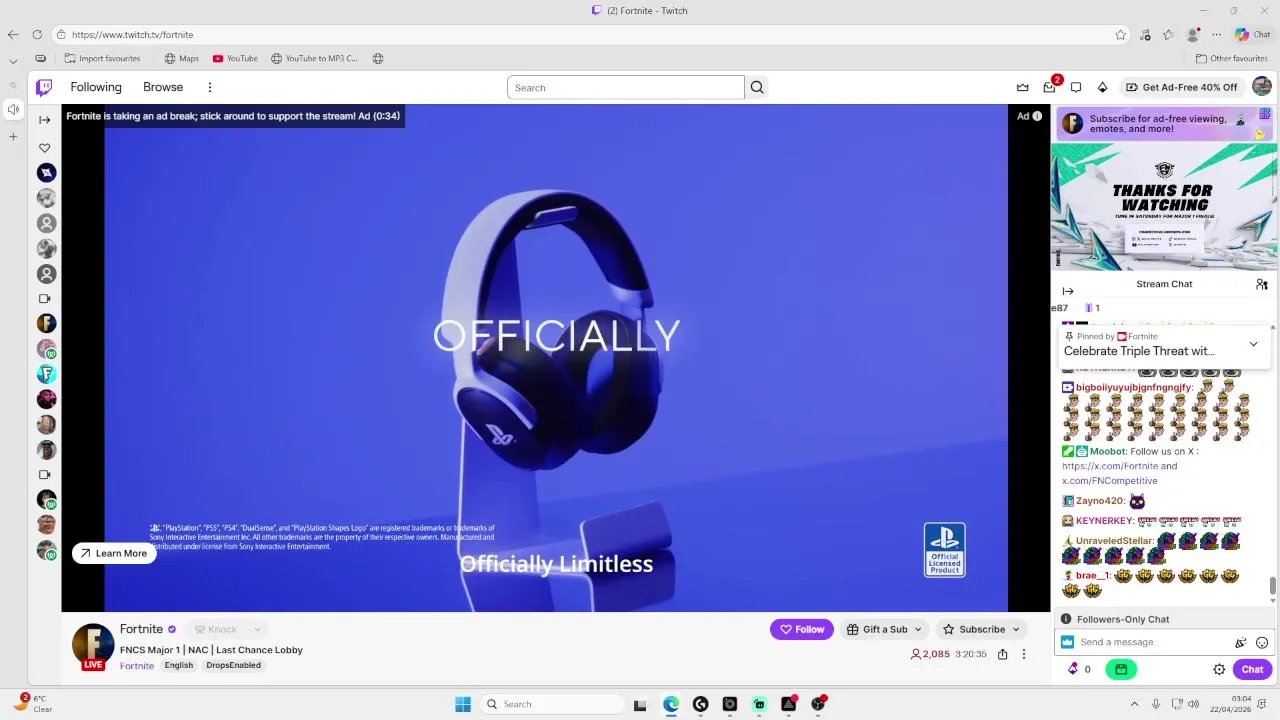Open chat settings gear
The width and height of the screenshot is (1280, 720).
click(x=1219, y=670)
